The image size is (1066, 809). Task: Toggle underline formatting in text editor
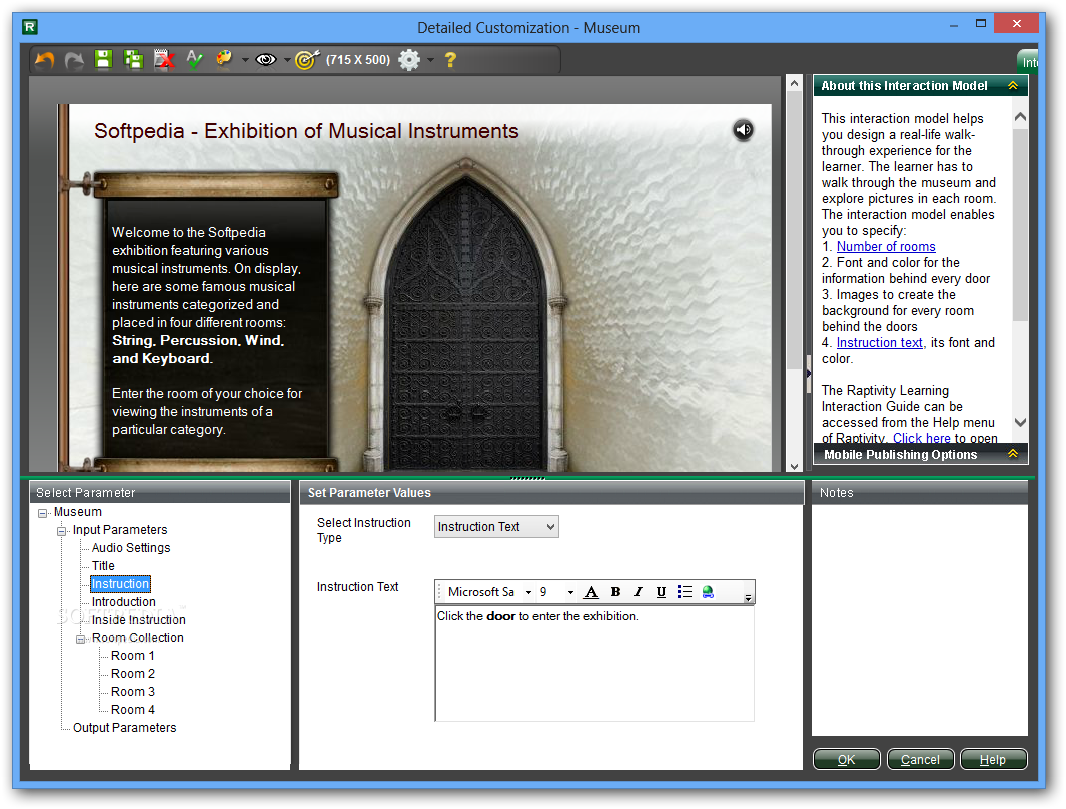coord(661,592)
